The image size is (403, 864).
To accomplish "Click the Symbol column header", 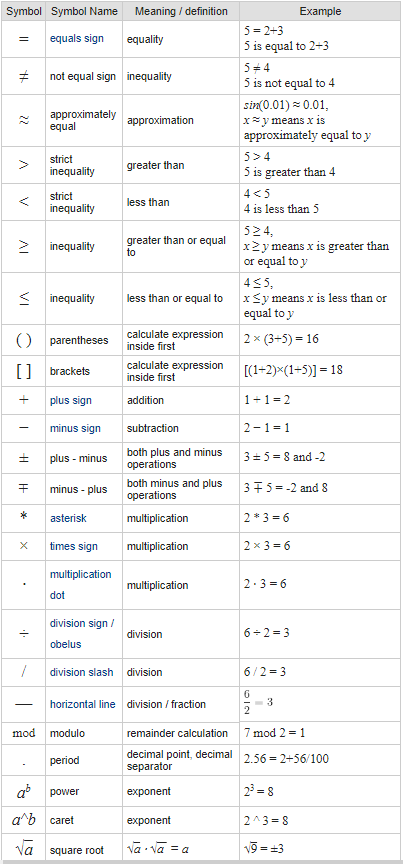I will pyautogui.click(x=24, y=11).
